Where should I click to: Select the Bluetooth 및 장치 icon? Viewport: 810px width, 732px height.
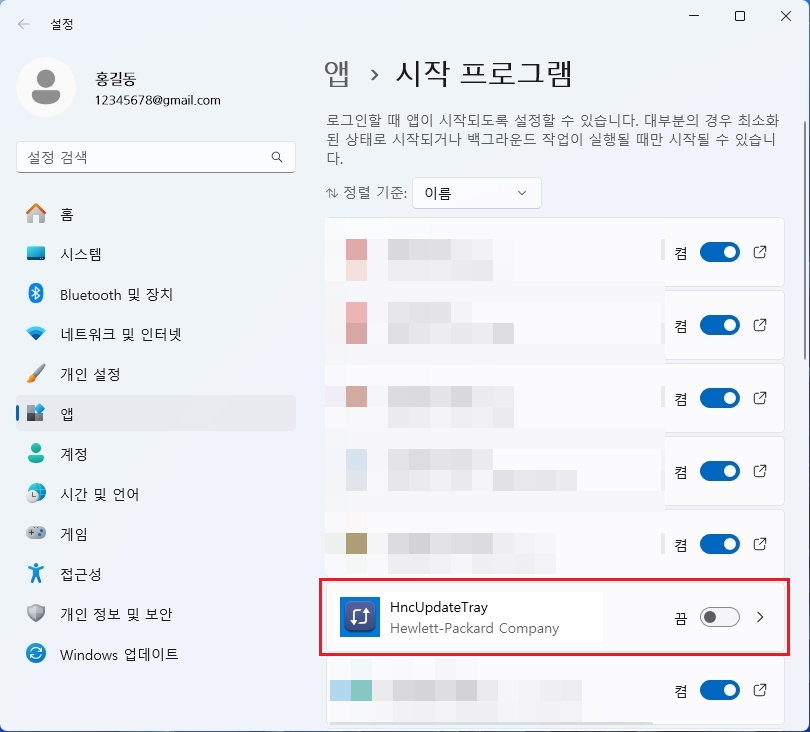click(36, 294)
